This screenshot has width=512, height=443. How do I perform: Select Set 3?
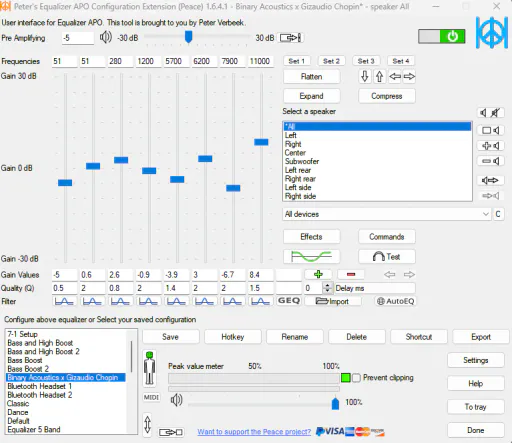click(366, 61)
